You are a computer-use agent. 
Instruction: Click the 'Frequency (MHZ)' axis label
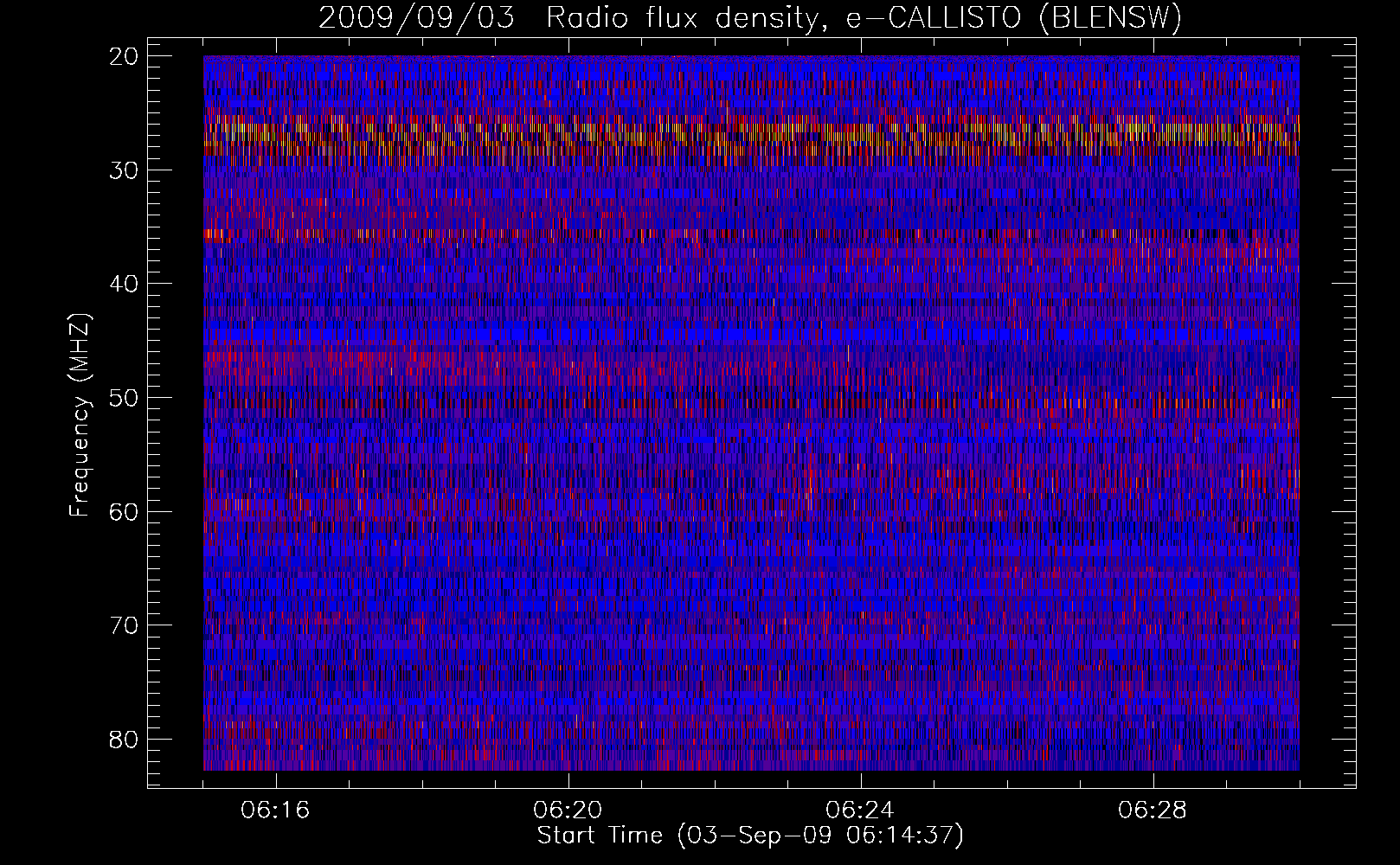80,415
